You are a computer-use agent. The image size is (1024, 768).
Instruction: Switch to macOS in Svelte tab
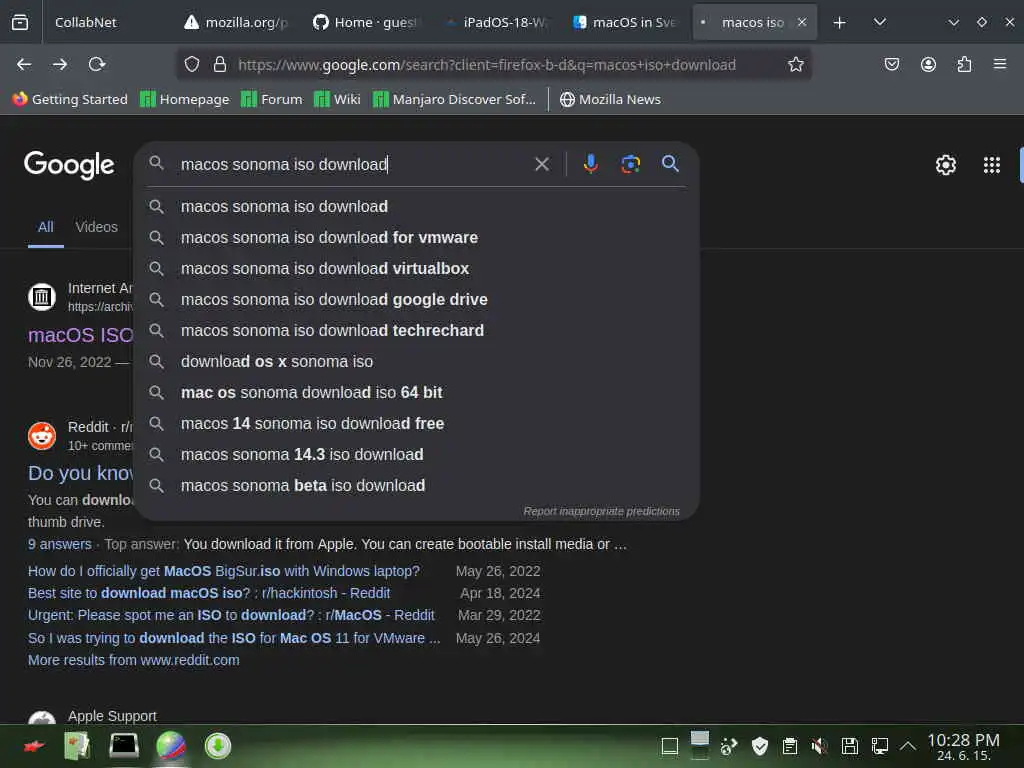[x=624, y=22]
